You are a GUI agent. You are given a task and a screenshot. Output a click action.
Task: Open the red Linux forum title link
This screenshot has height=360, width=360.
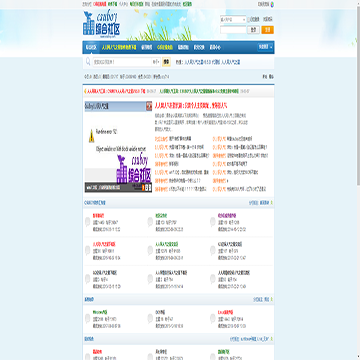pyautogui.click(x=225, y=312)
